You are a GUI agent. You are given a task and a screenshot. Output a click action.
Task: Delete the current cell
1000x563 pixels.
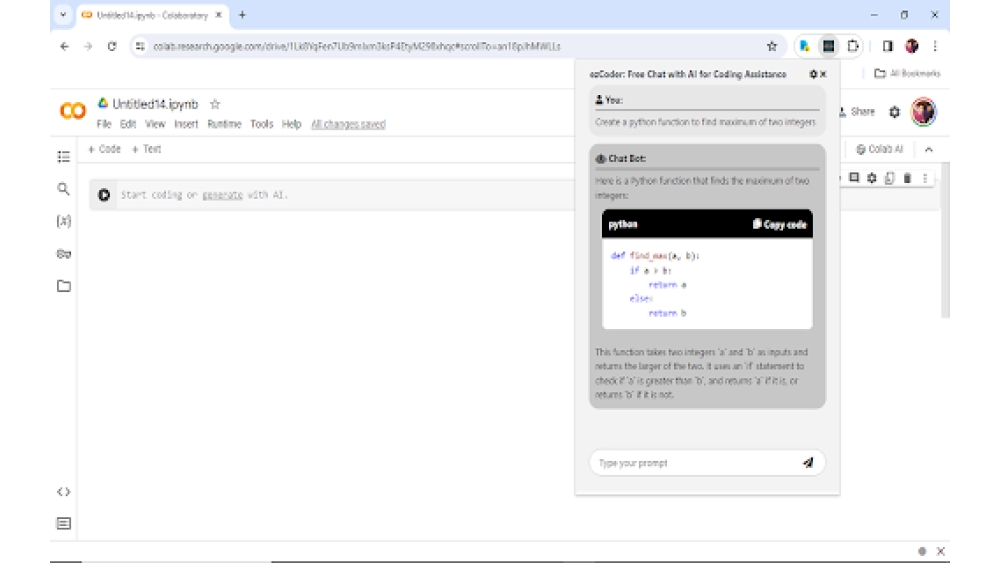[x=907, y=178]
